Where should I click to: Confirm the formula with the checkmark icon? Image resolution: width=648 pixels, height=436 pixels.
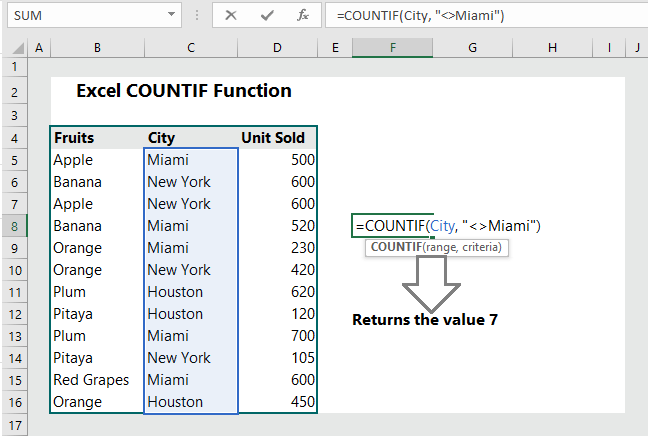pyautogui.click(x=267, y=16)
